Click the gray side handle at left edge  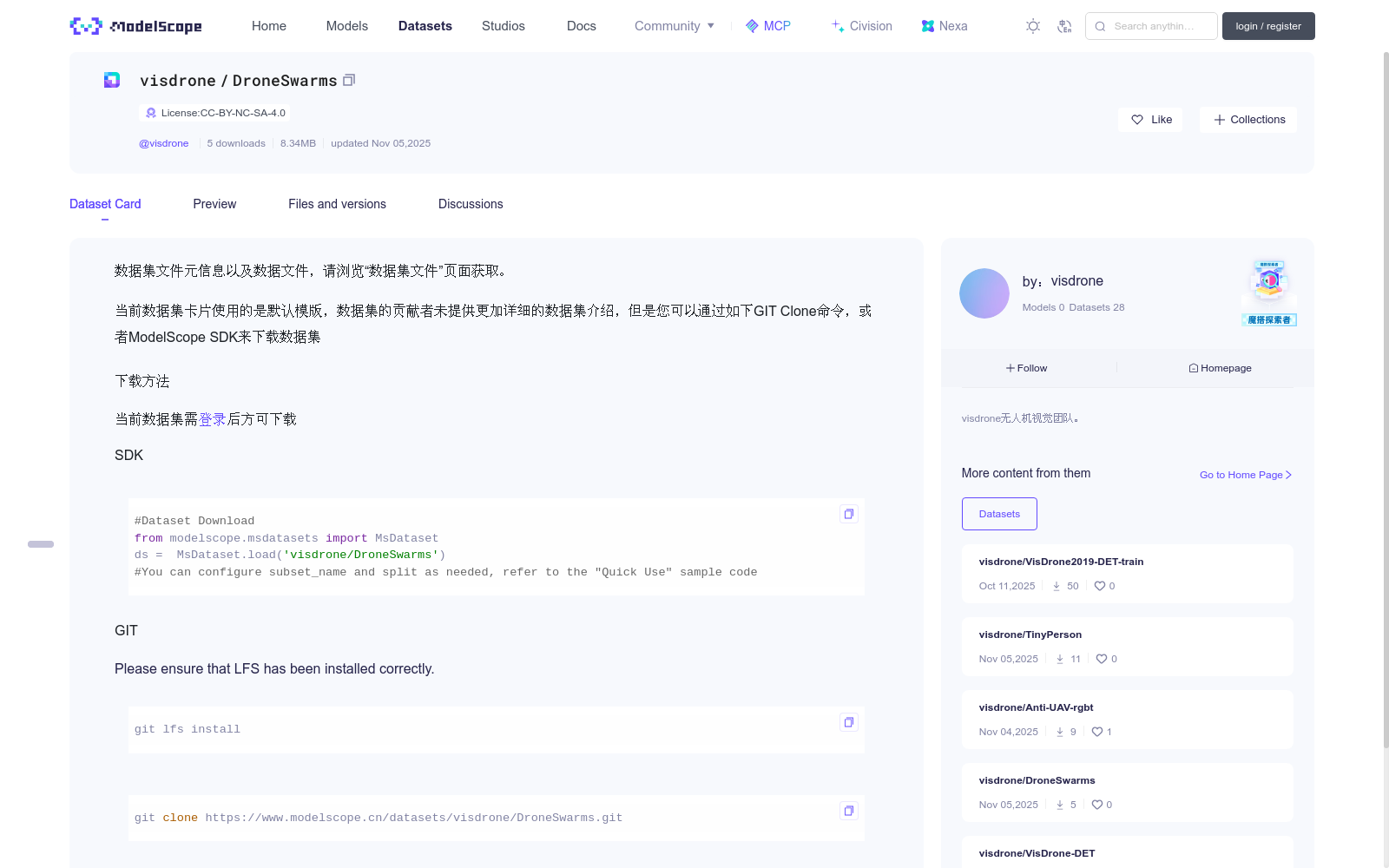coord(41,544)
